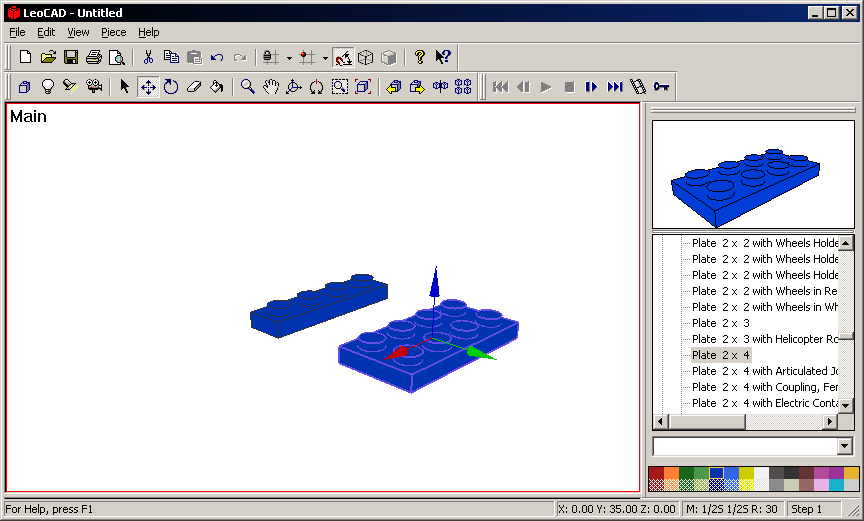The height and width of the screenshot is (521, 864).
Task: Open the piece search combo box dropdown
Action: click(x=845, y=446)
